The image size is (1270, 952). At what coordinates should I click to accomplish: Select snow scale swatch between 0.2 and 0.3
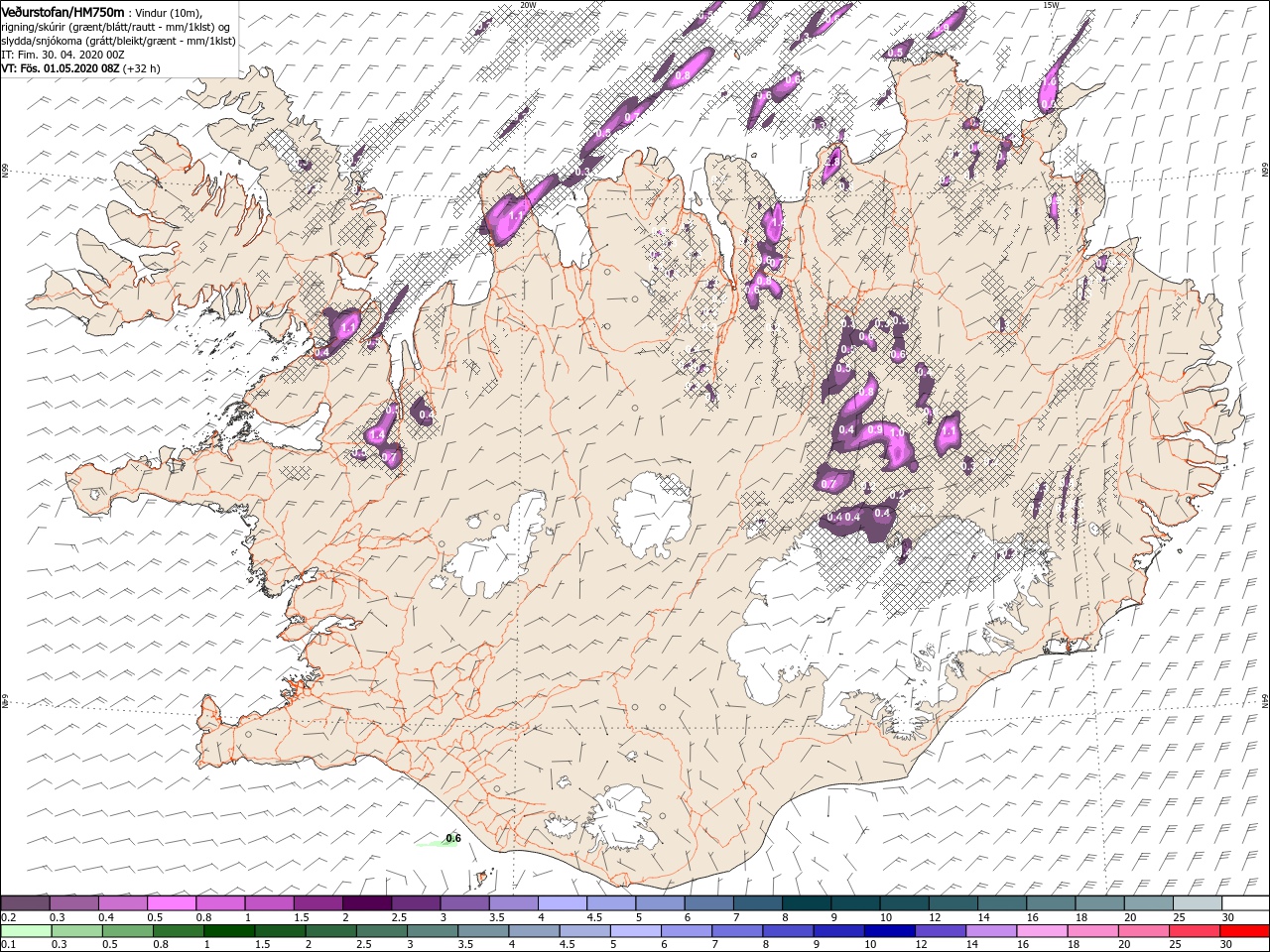click(25, 903)
